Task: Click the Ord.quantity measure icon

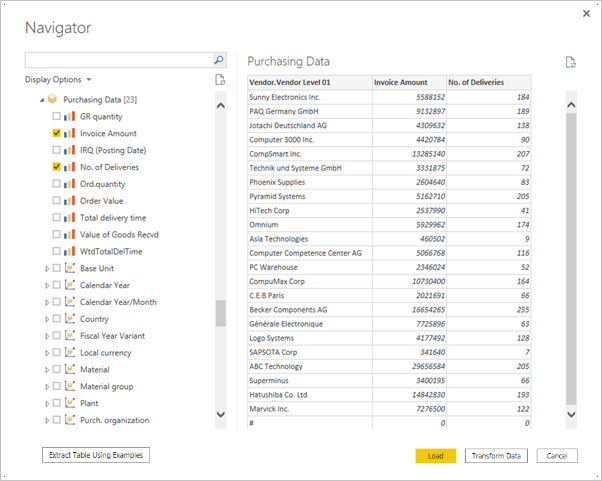Action: [x=69, y=184]
